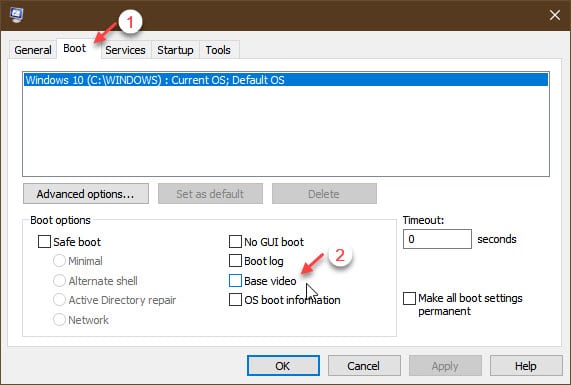This screenshot has height=385, width=571.
Task: Click the Timeout seconds input field
Action: tap(437, 239)
